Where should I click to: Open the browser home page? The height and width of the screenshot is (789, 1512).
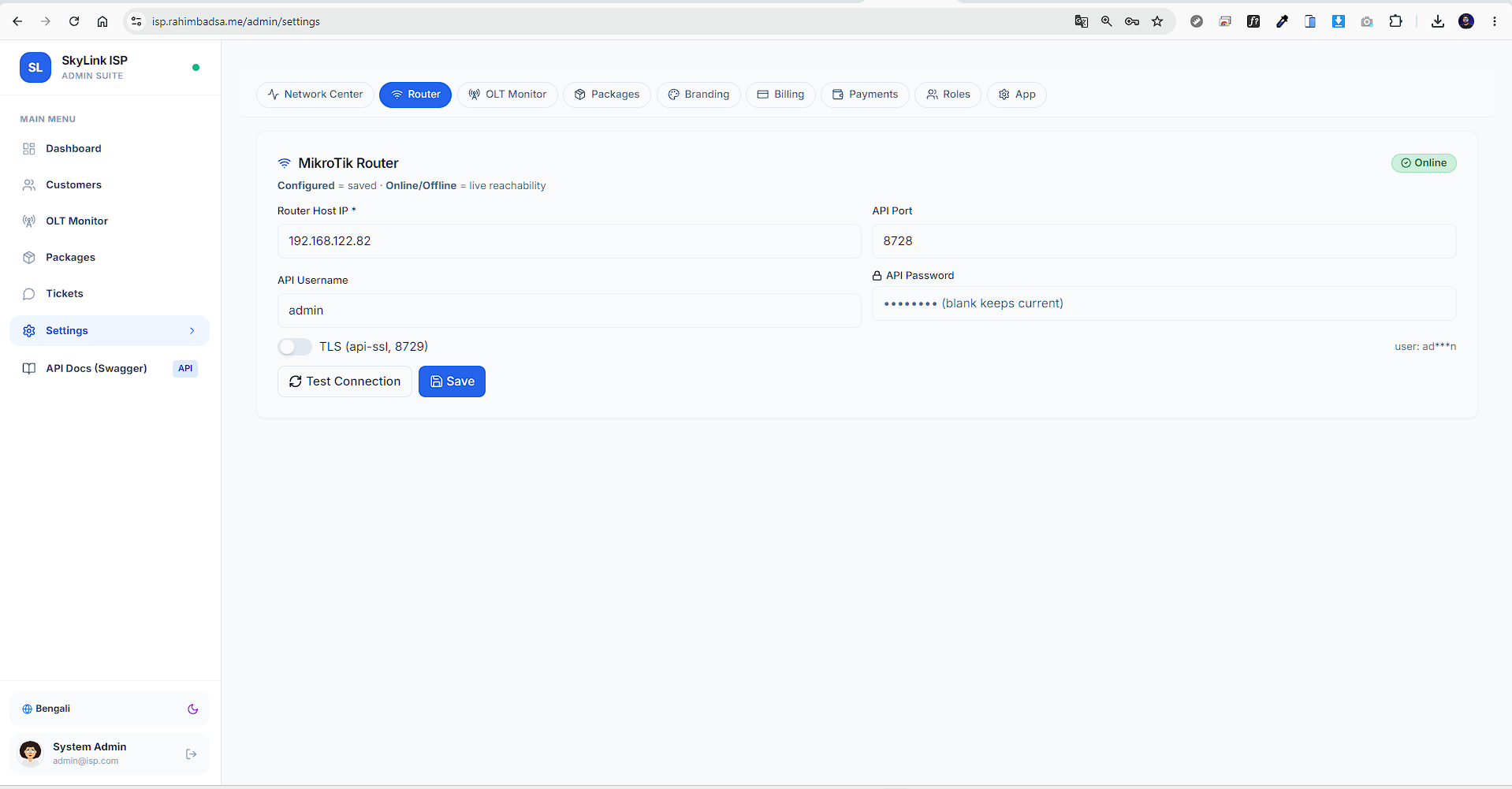point(102,21)
